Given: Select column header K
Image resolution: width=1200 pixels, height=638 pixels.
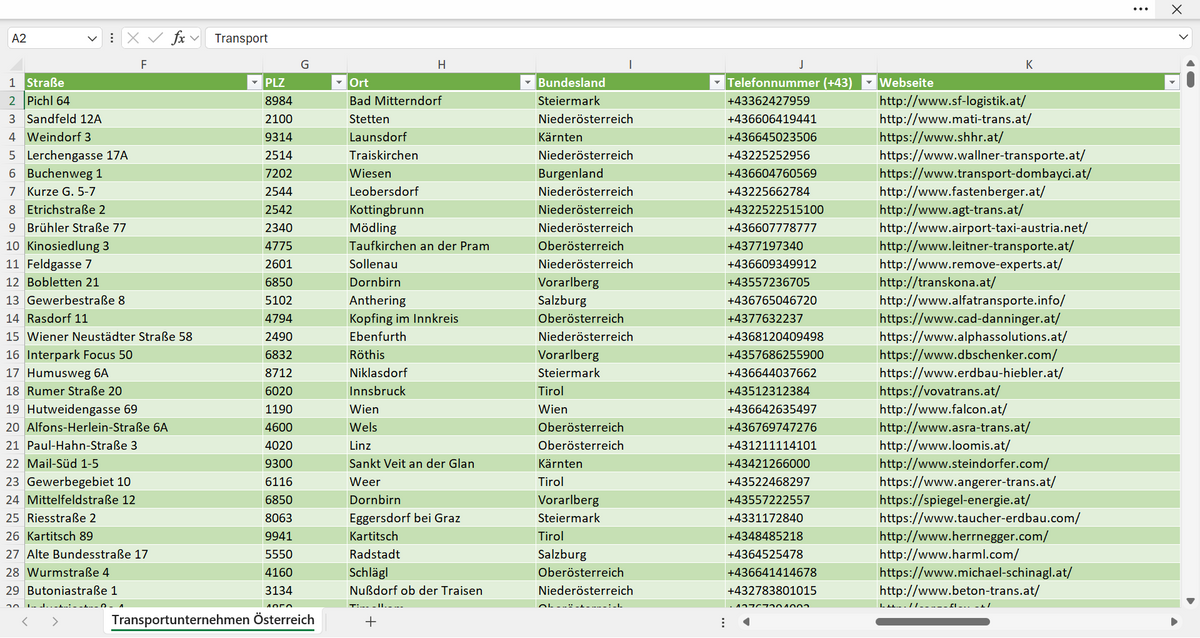Looking at the screenshot, I should pos(1029,64).
